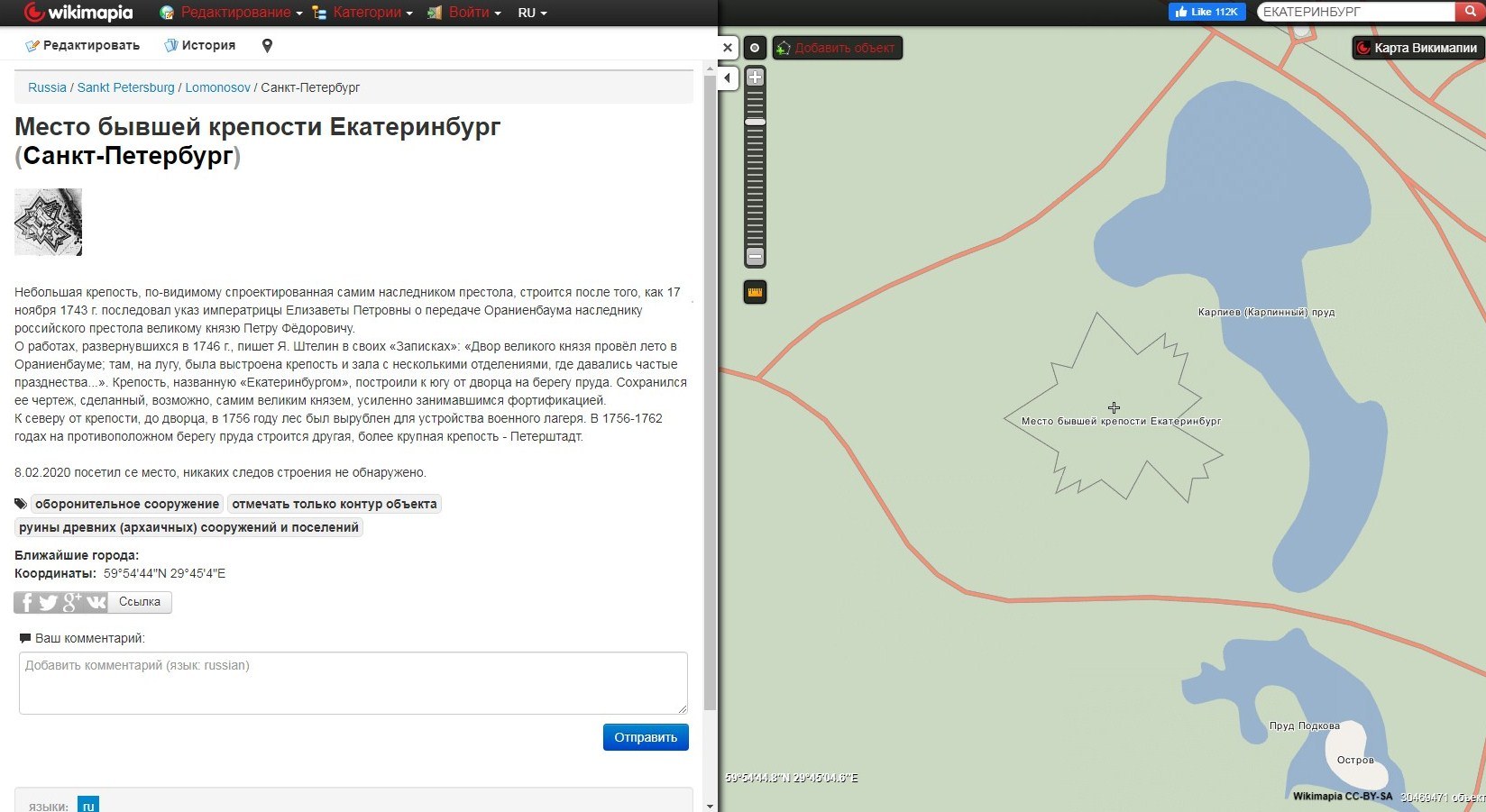Click the Пруд Подкова map label
This screenshot has width=1486, height=812.
(x=1304, y=725)
